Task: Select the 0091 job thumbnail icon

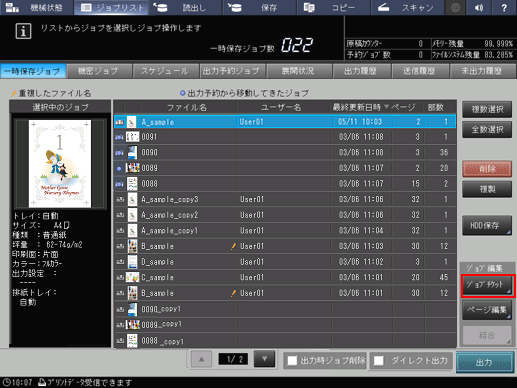Action: coord(132,137)
